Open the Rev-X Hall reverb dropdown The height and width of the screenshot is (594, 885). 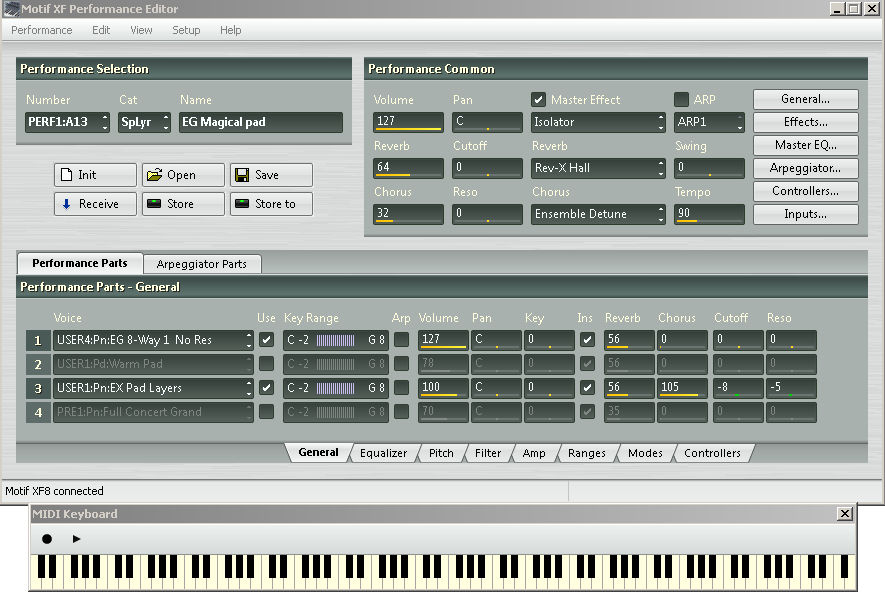(598, 168)
